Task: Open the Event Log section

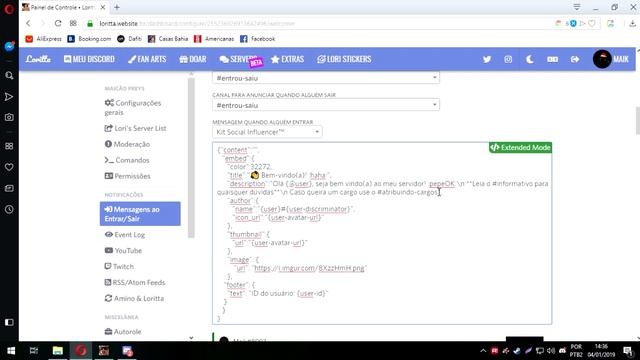Action: click(125, 235)
